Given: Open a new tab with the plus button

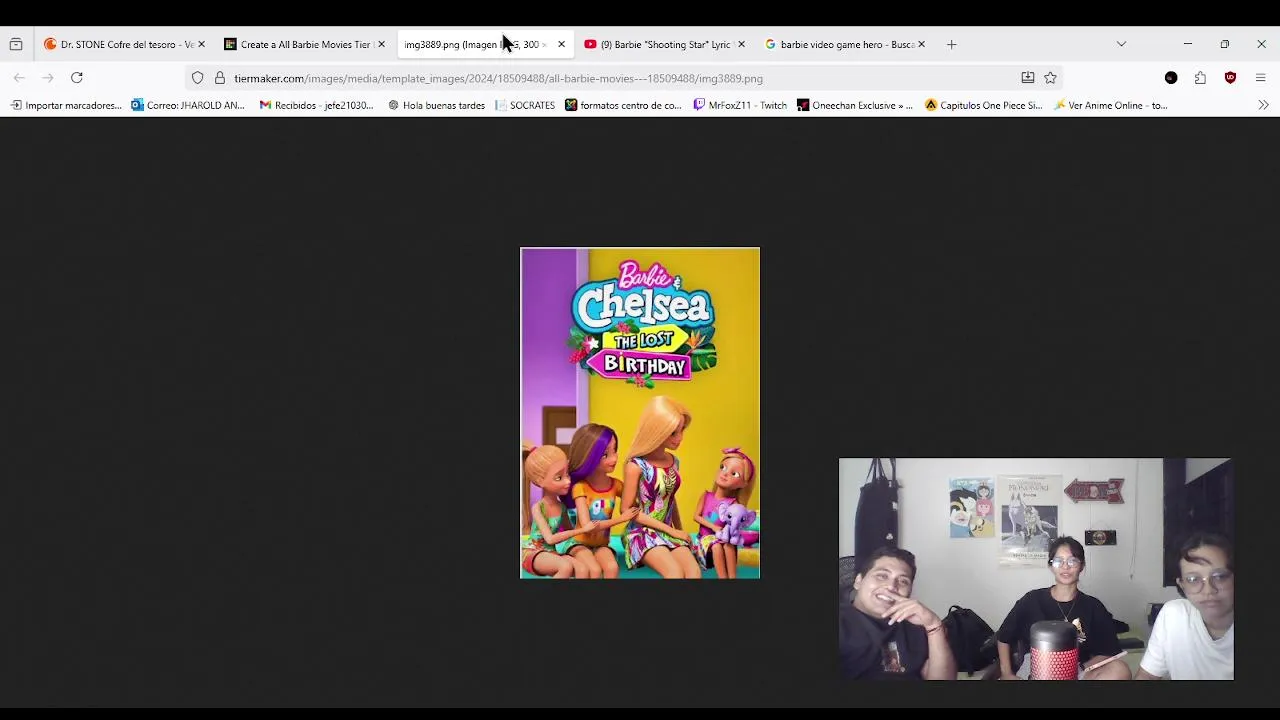Looking at the screenshot, I should pyautogui.click(x=952, y=44).
